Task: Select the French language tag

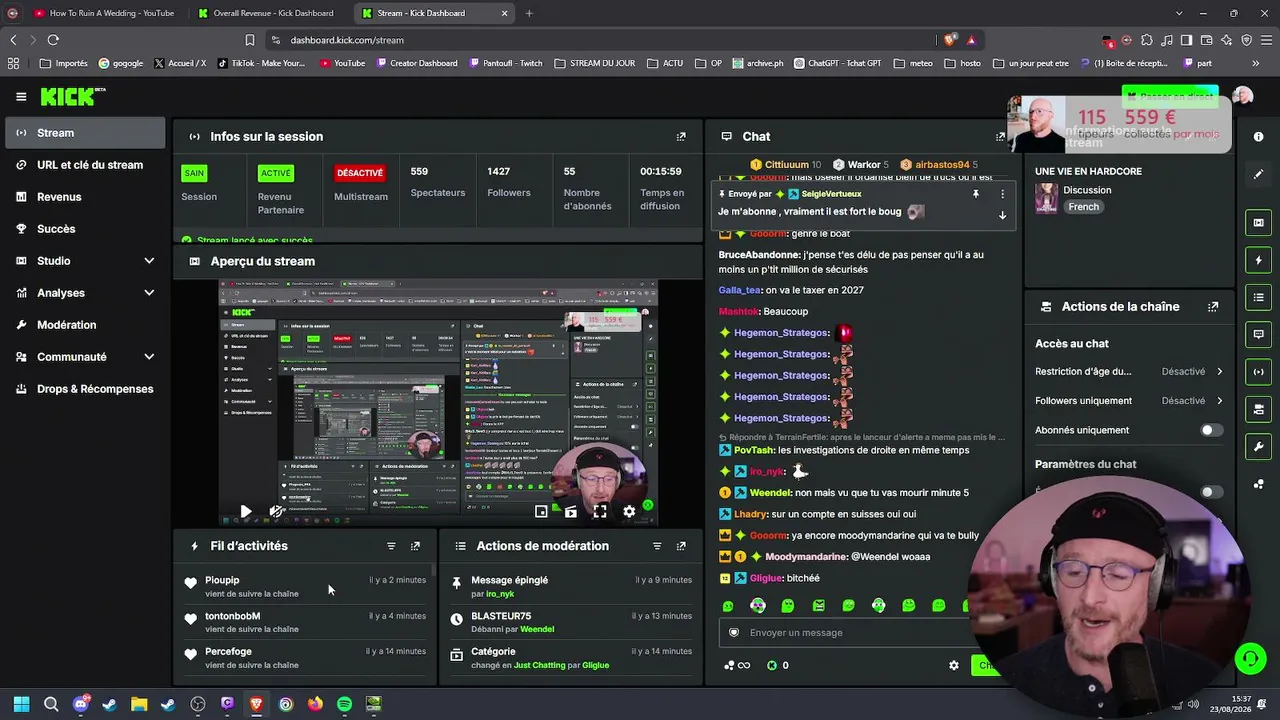Action: pyautogui.click(x=1083, y=207)
